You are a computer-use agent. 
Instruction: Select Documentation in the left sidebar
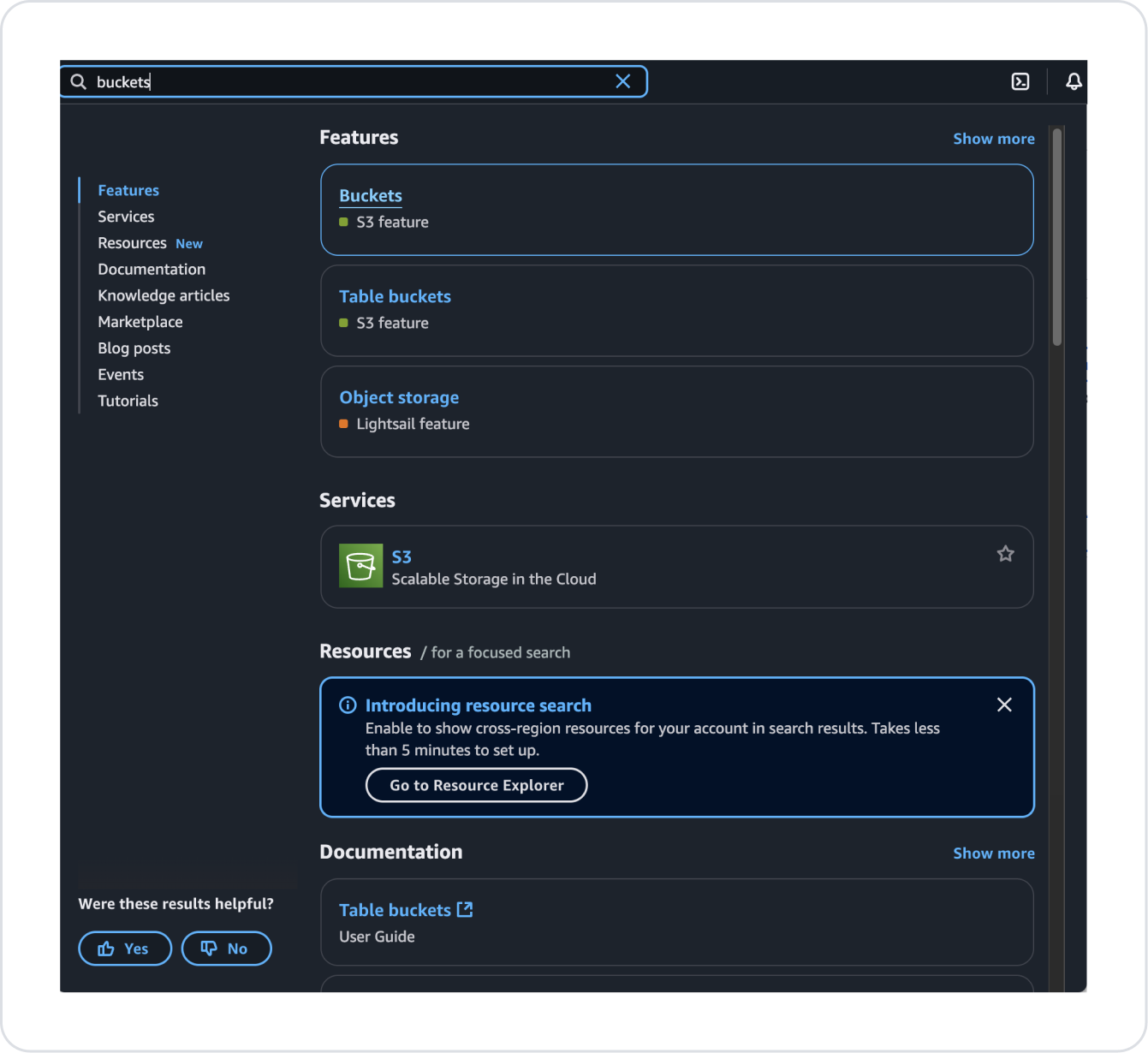click(x=152, y=269)
